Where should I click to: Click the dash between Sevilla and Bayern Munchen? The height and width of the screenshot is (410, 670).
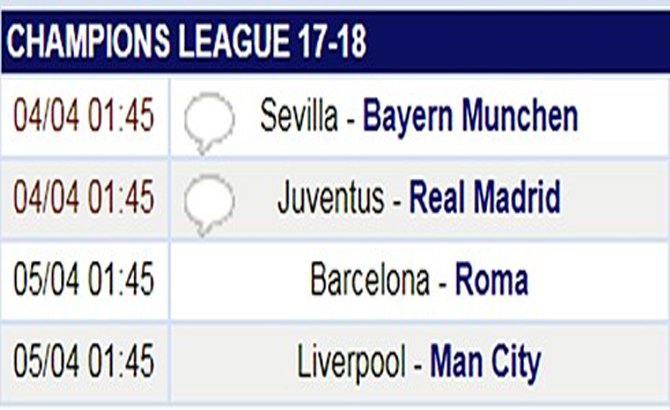click(350, 120)
